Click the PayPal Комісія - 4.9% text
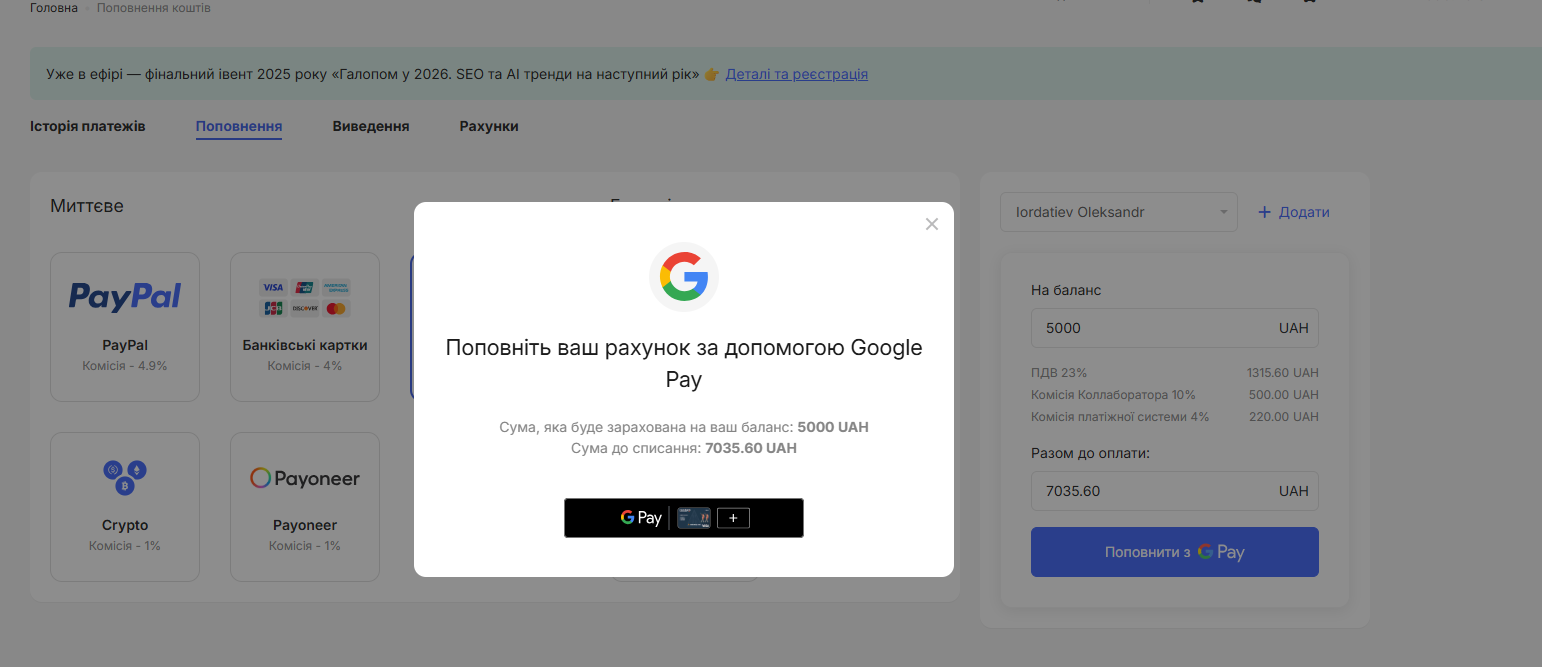The width and height of the screenshot is (1542, 667). tap(125, 366)
